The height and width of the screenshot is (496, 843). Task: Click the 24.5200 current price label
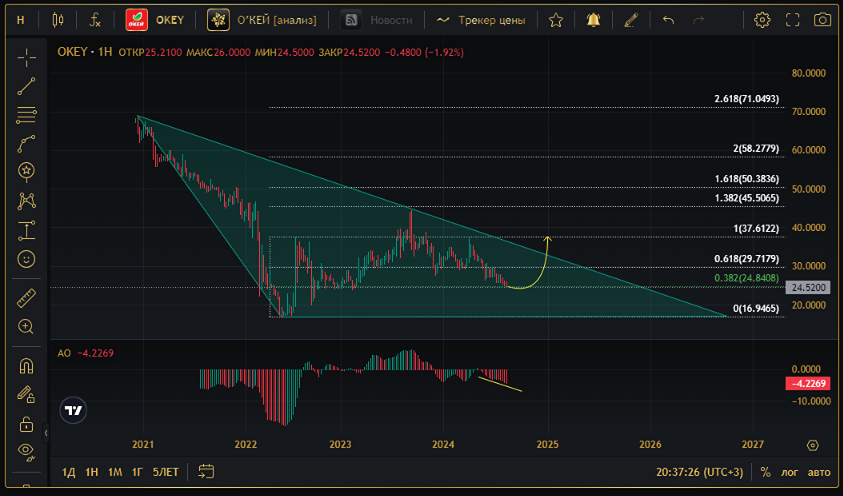point(809,287)
